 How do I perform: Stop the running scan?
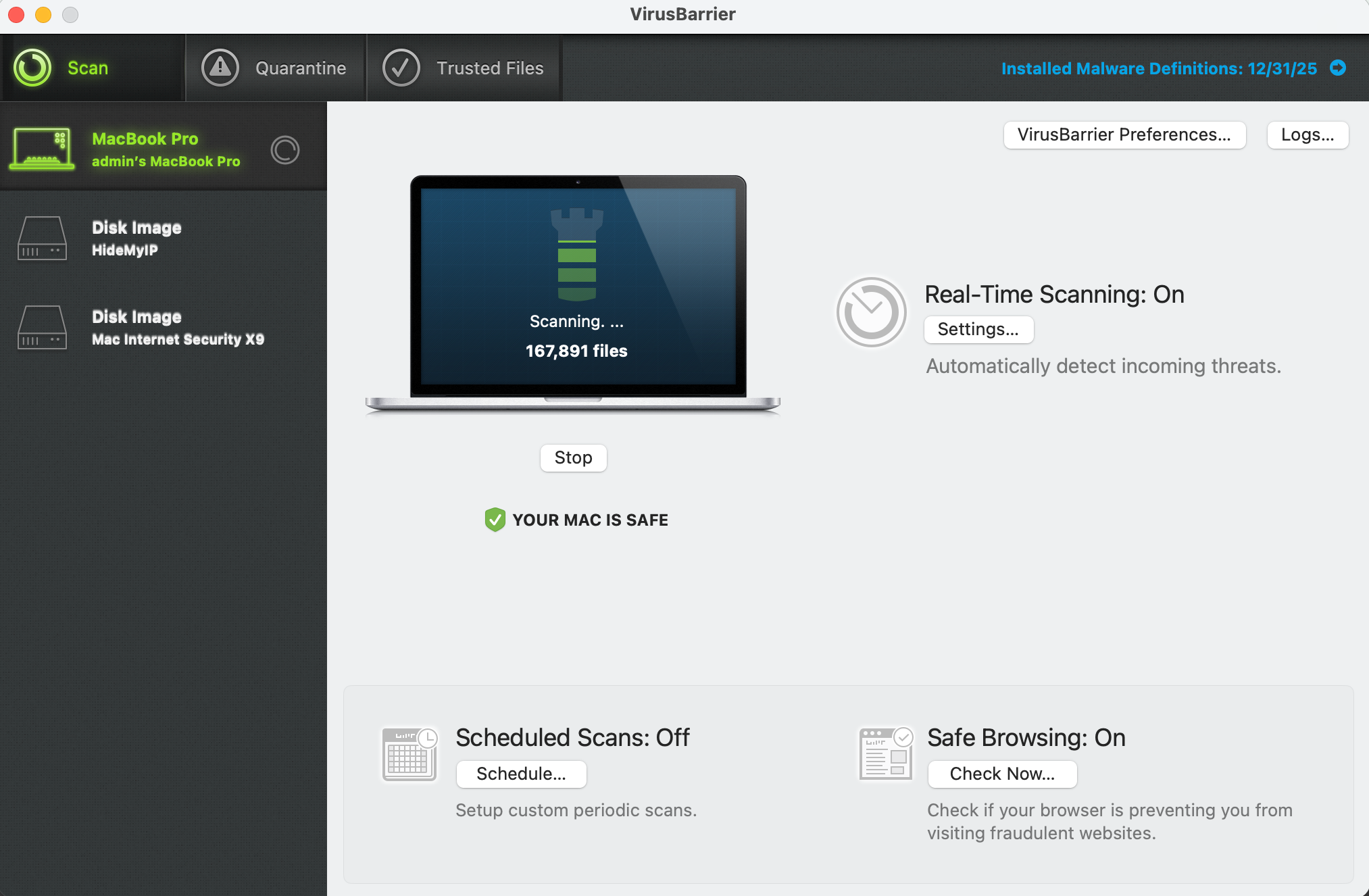pos(573,457)
